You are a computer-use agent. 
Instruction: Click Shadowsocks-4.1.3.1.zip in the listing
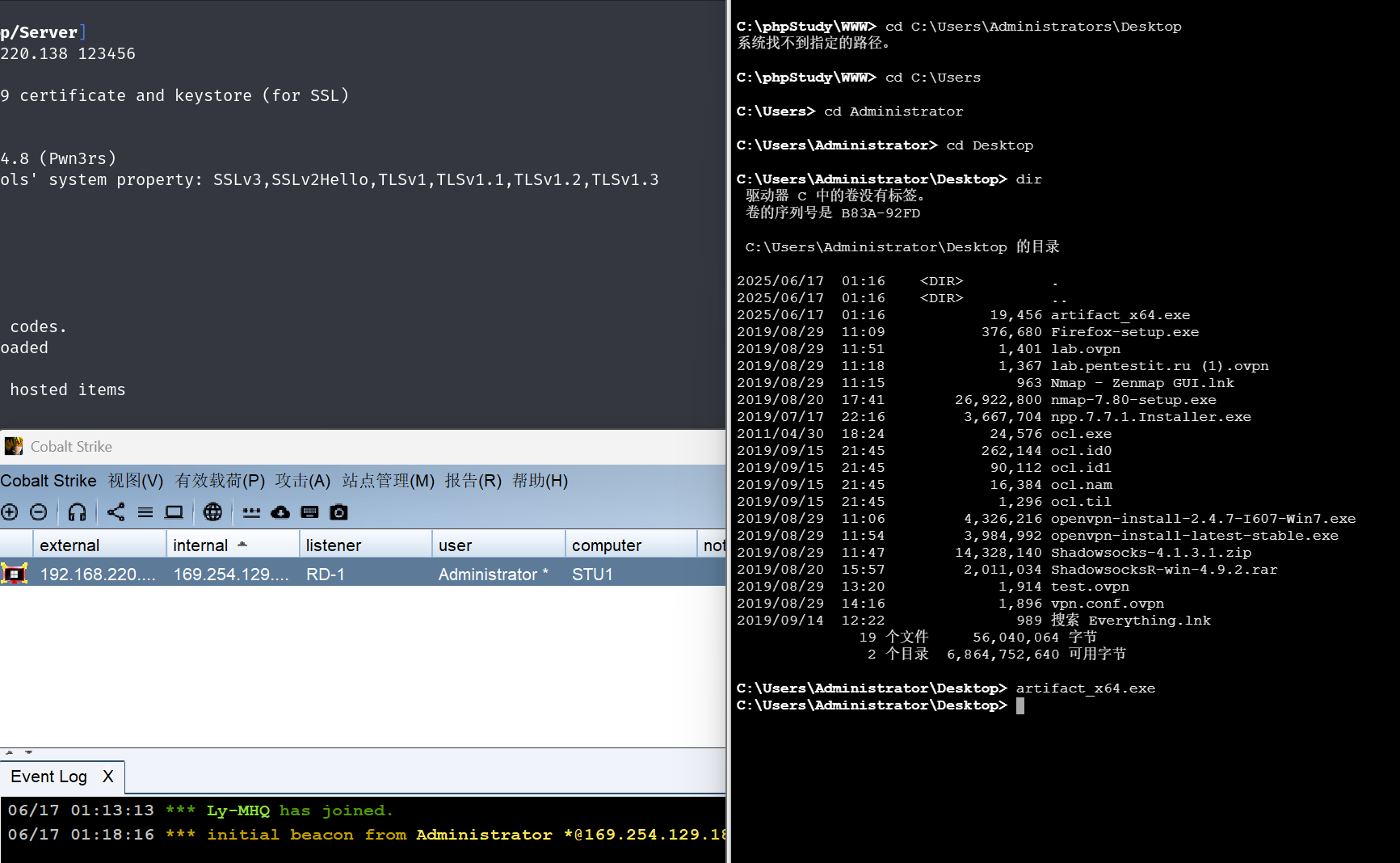(1151, 553)
